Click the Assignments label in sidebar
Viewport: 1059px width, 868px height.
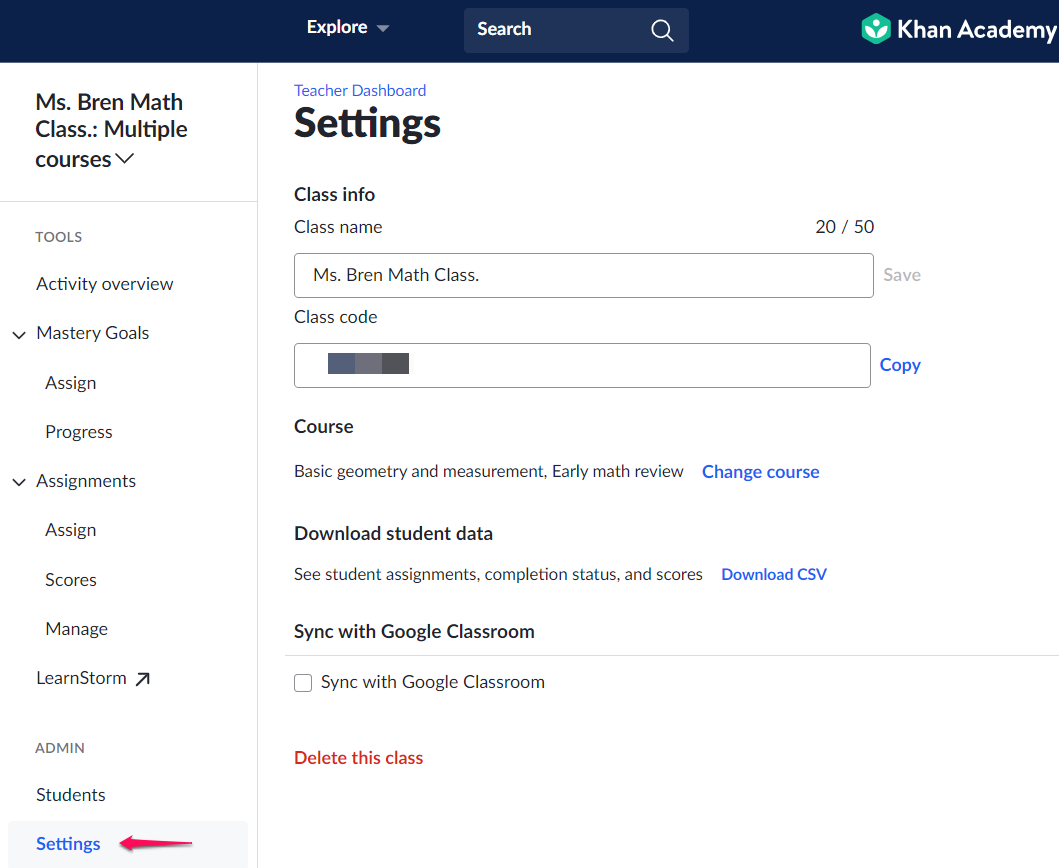coord(86,481)
